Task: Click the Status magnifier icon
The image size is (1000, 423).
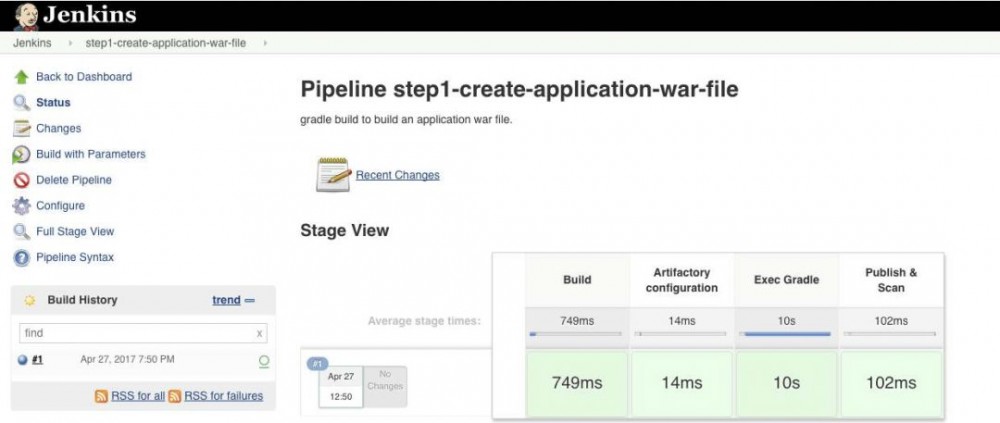Action: (21, 103)
